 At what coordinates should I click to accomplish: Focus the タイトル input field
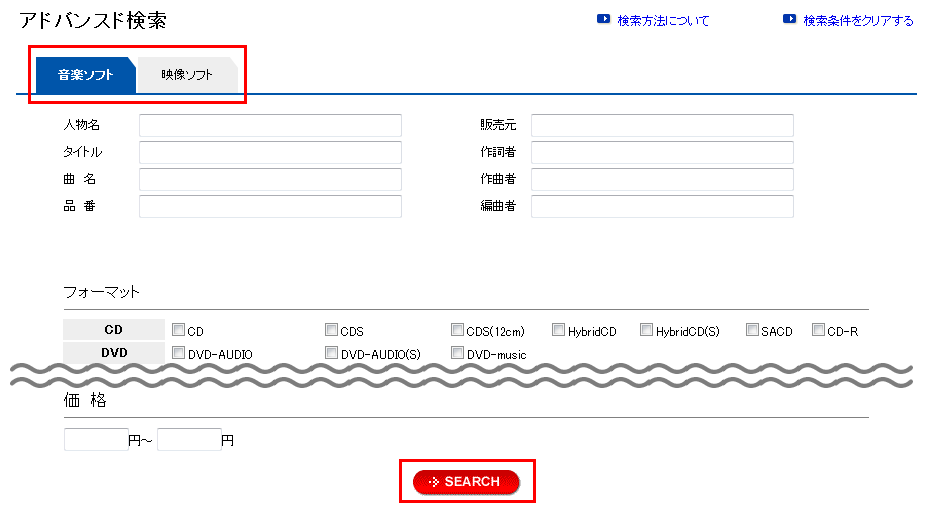click(270, 152)
